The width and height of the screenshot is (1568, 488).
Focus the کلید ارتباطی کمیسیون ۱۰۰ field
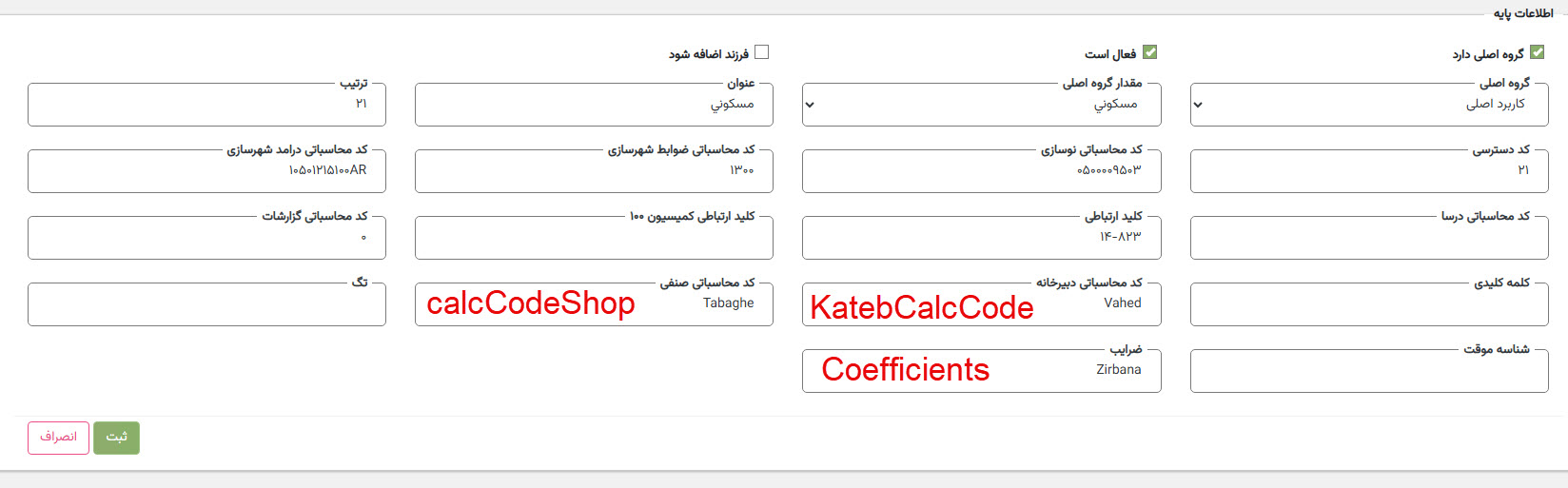(594, 238)
